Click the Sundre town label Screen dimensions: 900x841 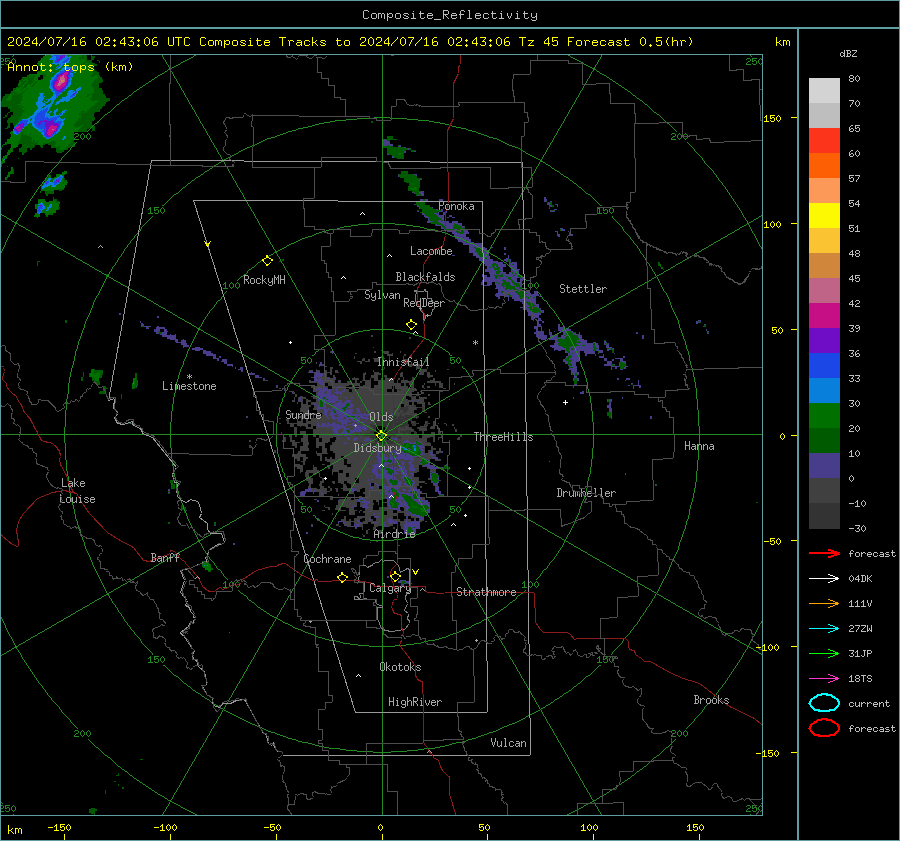pyautogui.click(x=303, y=414)
